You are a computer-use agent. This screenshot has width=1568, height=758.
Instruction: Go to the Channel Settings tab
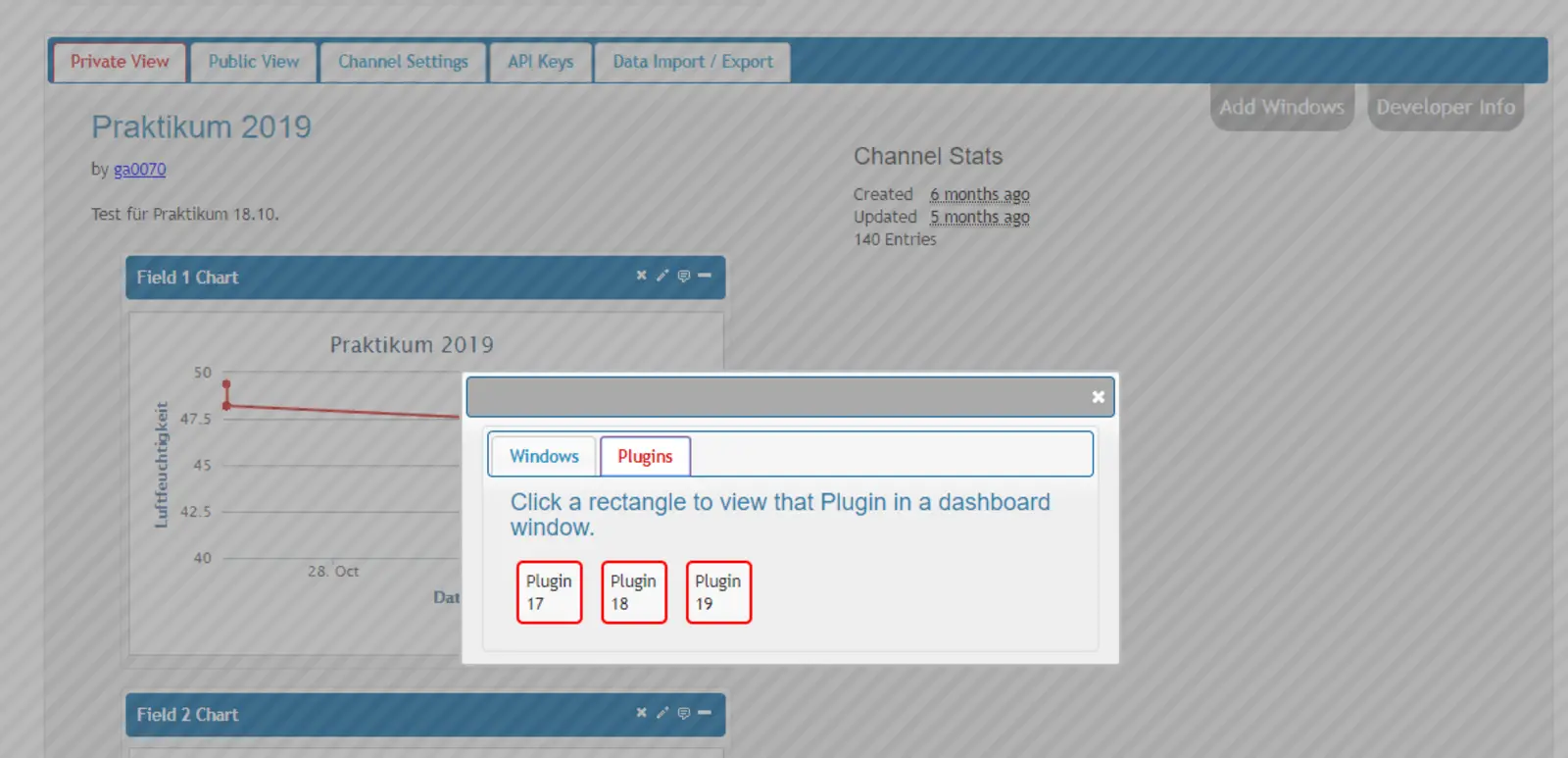[403, 62]
